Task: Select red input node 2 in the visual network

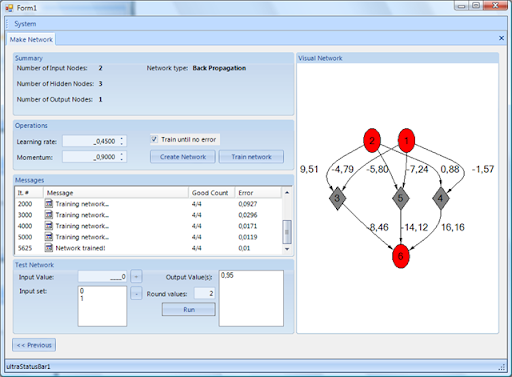Action: tap(372, 141)
